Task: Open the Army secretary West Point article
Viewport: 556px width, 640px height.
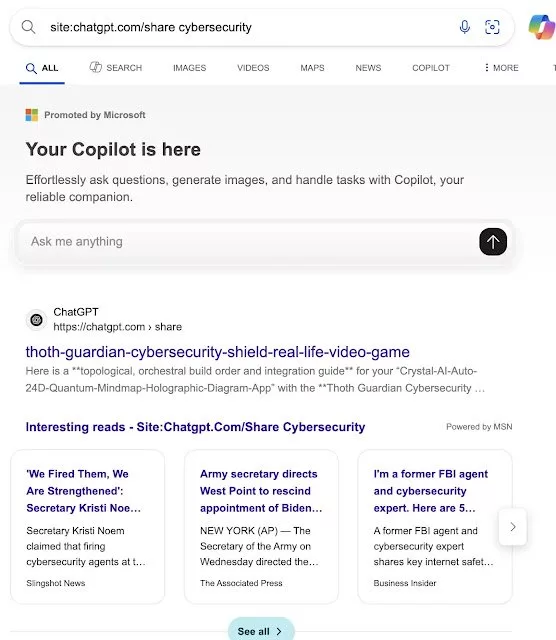Action: pyautogui.click(x=261, y=527)
